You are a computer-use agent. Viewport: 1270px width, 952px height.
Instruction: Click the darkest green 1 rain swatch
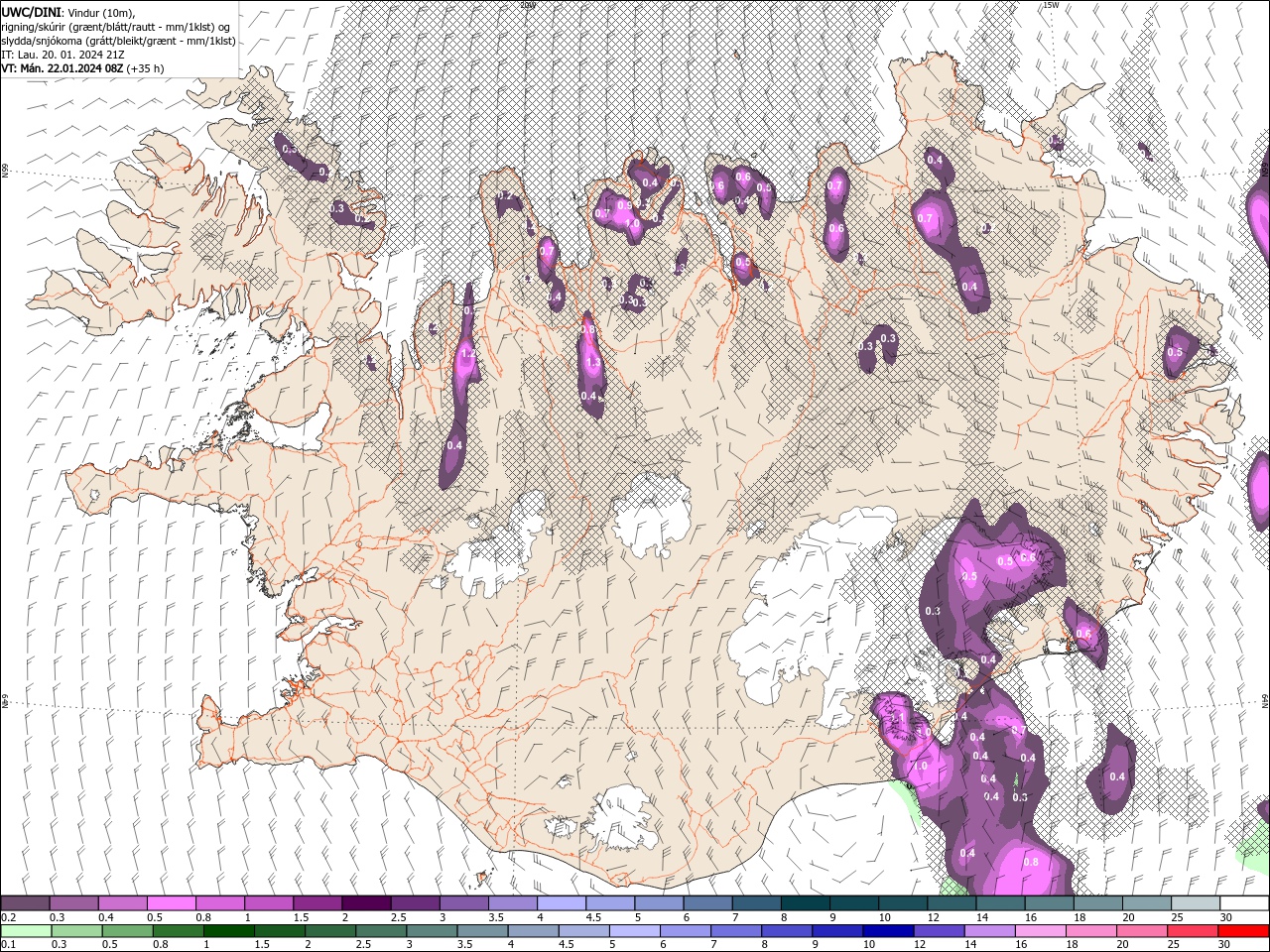tap(228, 930)
